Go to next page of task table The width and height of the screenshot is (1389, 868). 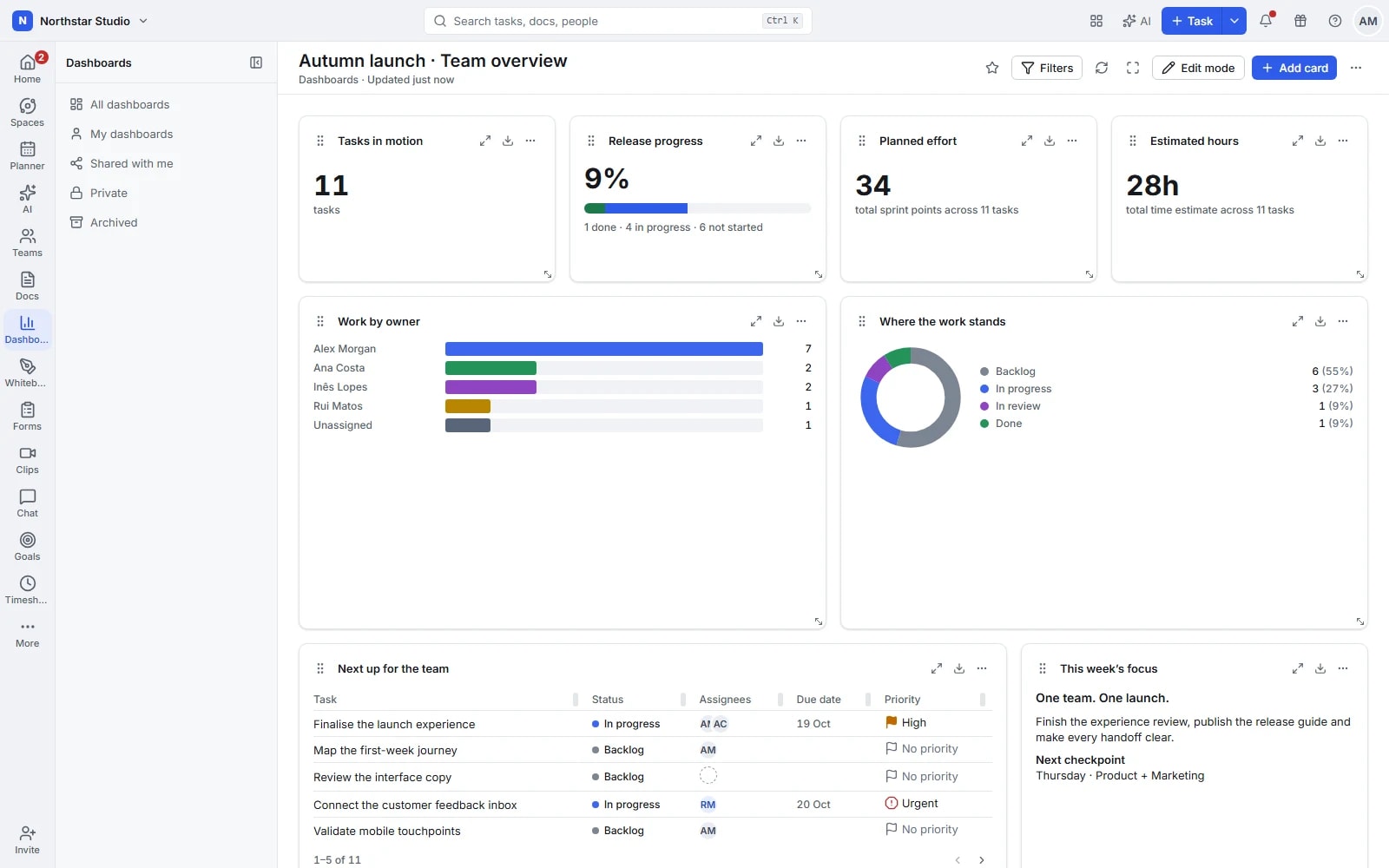click(x=982, y=860)
